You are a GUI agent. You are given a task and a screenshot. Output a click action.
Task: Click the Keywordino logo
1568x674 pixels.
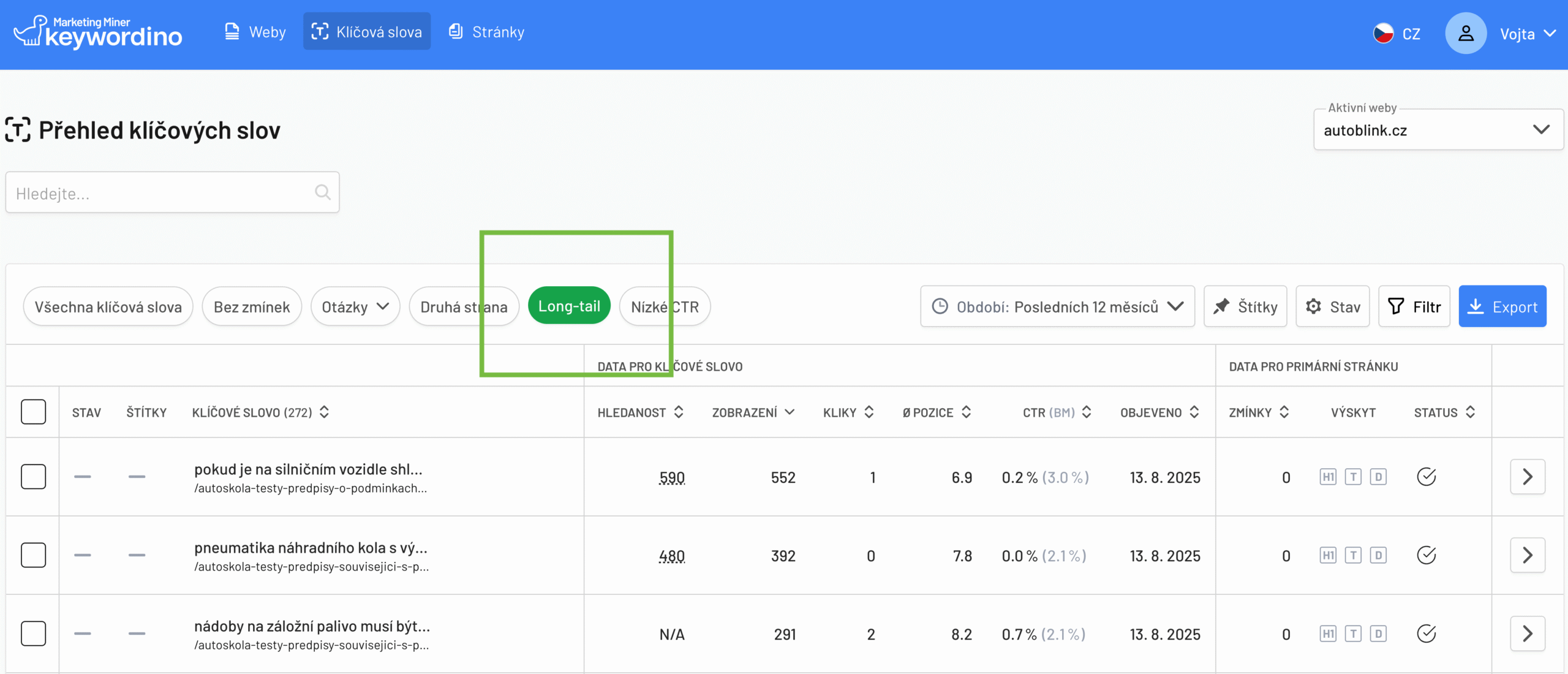pyautogui.click(x=98, y=32)
